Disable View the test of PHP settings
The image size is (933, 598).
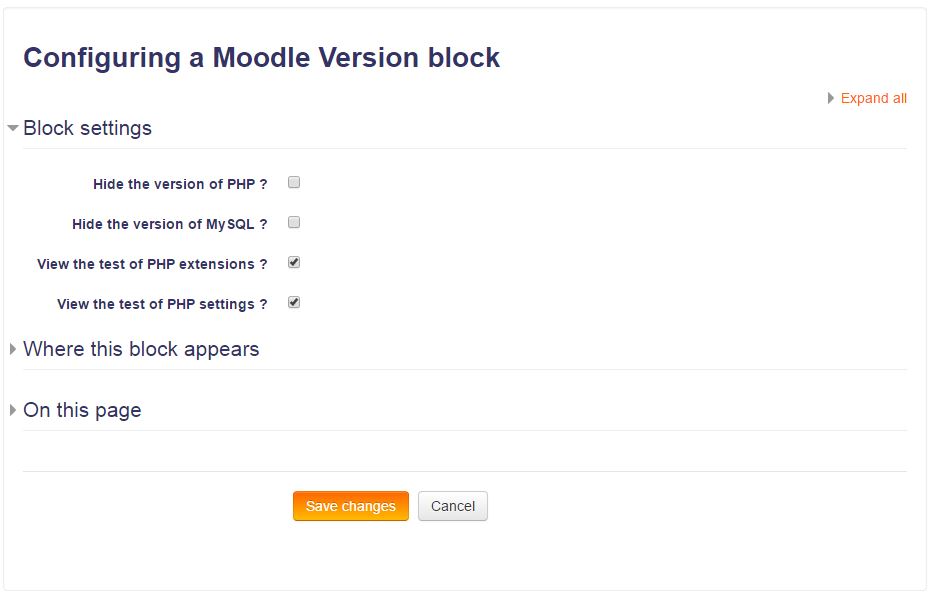coord(293,302)
